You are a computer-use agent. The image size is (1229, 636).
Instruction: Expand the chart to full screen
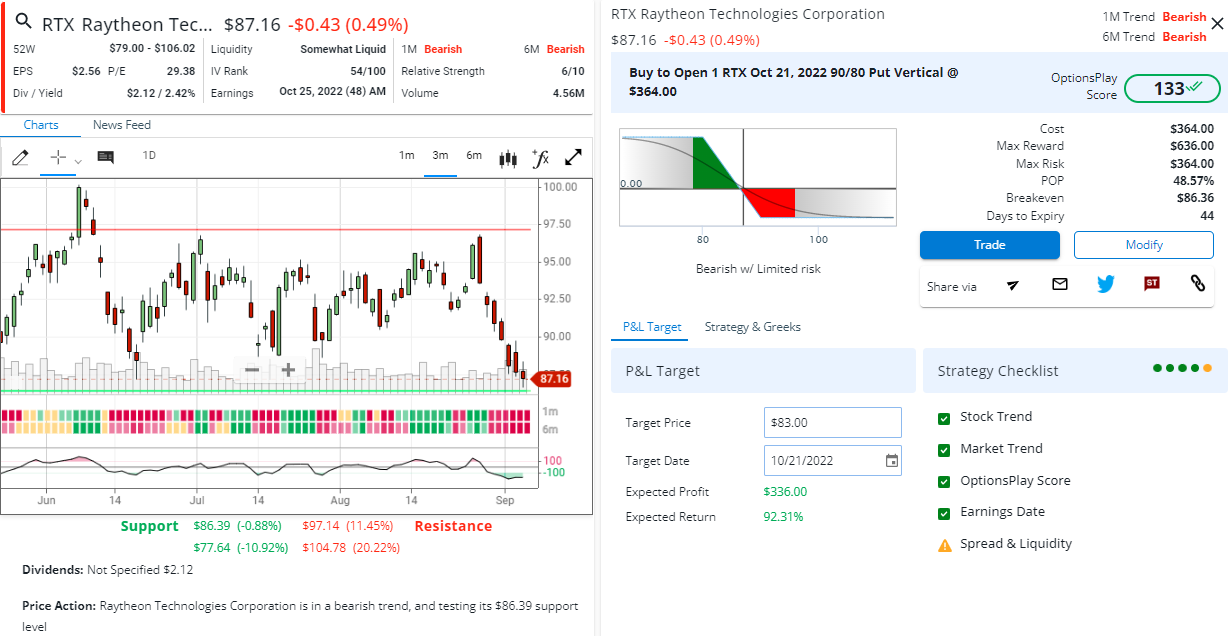[574, 157]
